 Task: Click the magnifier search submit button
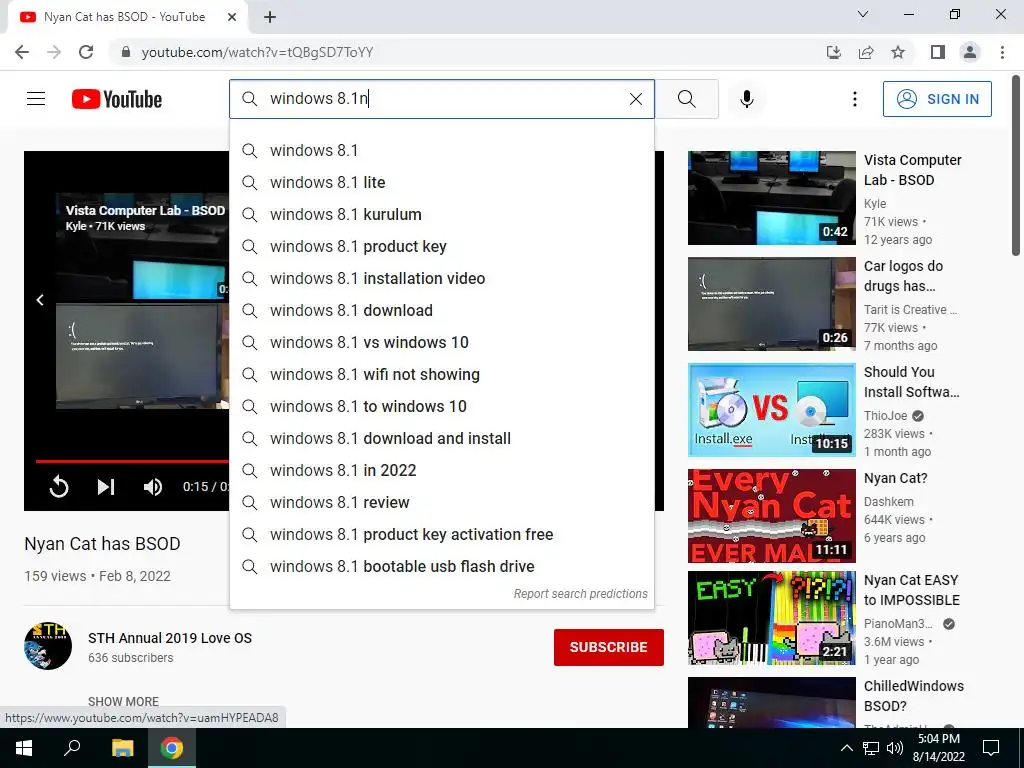[686, 99]
